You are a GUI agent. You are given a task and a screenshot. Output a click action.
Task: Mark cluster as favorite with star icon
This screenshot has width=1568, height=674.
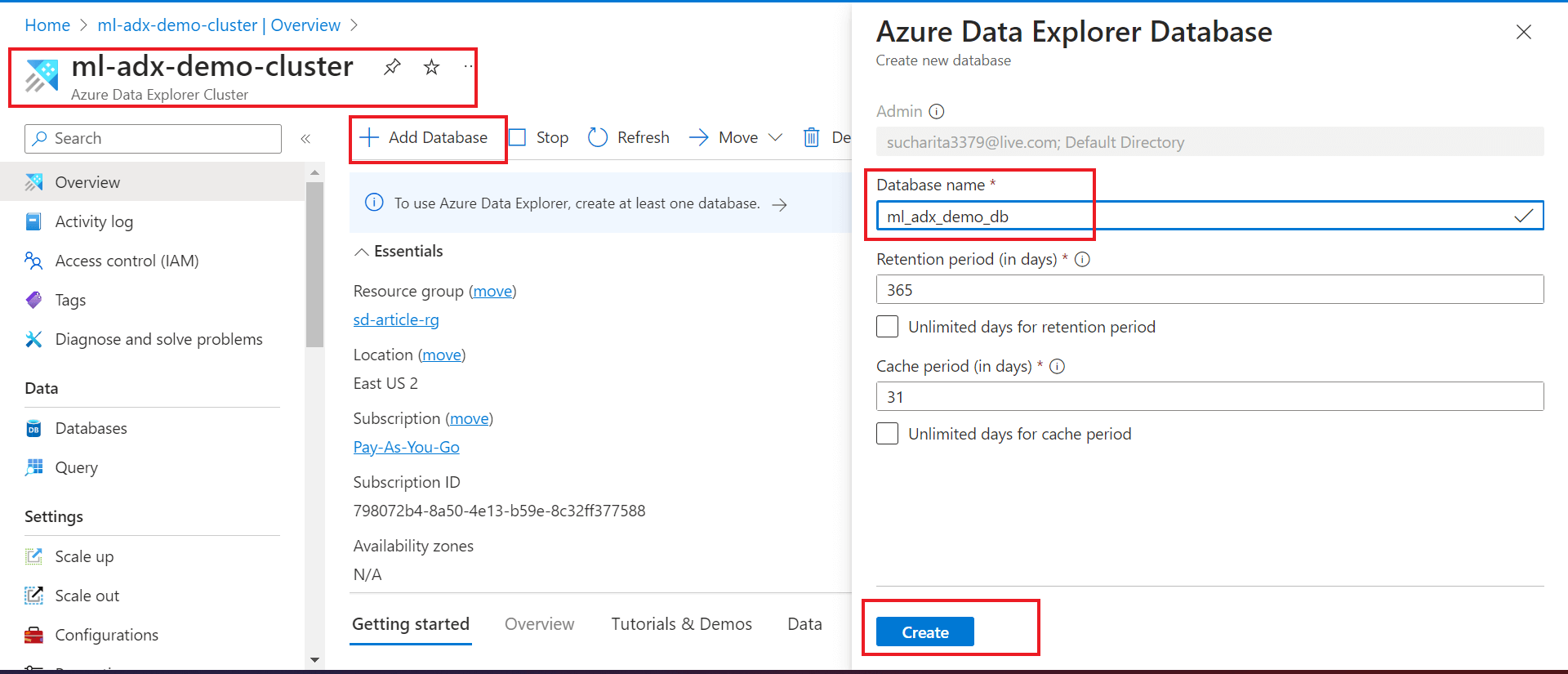[x=431, y=67]
